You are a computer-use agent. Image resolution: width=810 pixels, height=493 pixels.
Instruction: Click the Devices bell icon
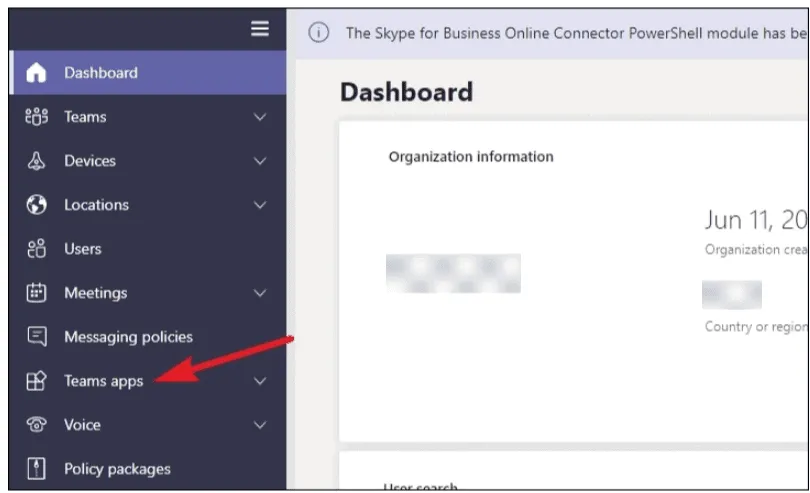(x=36, y=161)
